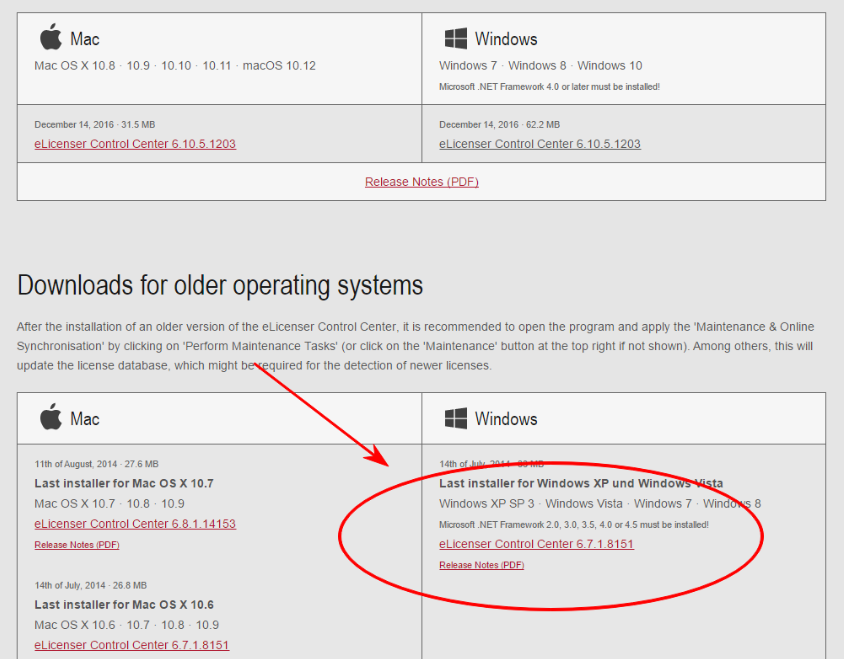Click the 'Mac' title in top download table

point(85,39)
